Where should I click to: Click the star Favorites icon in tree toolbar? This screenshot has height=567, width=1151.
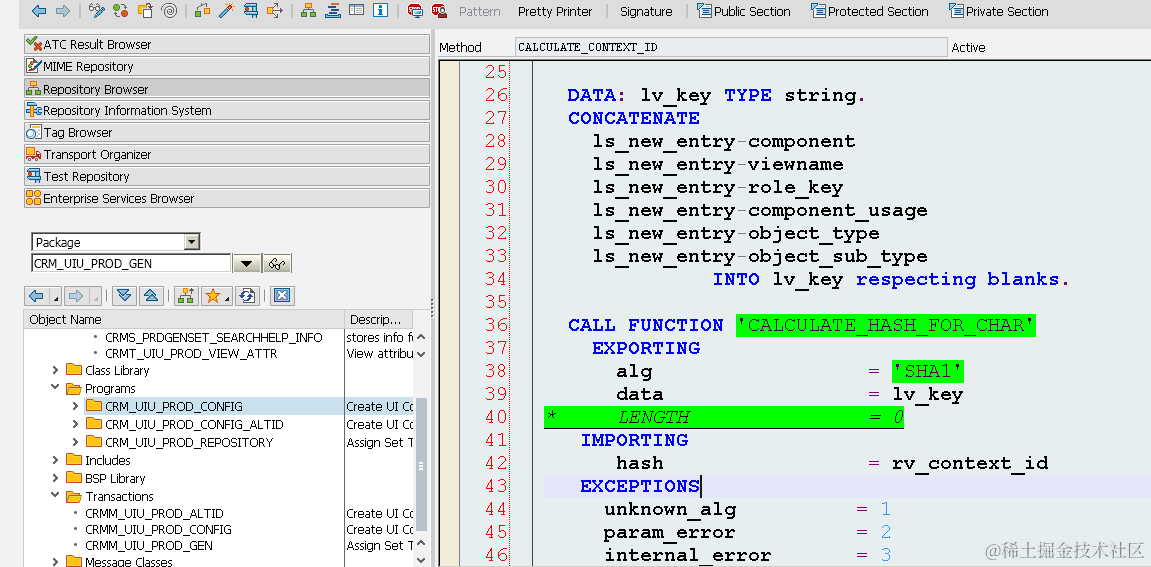(212, 295)
